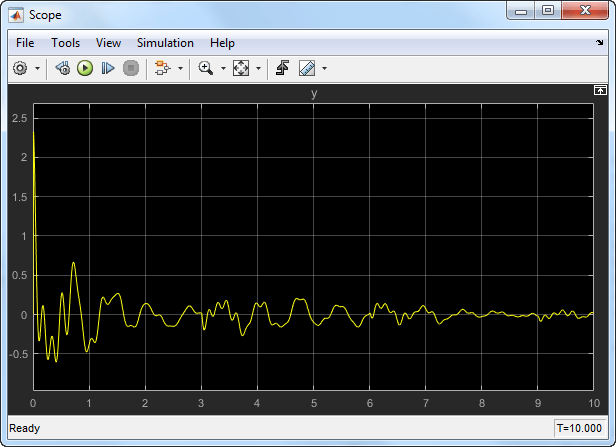Expand the Zoom tool dropdown arrow

click(x=223, y=68)
